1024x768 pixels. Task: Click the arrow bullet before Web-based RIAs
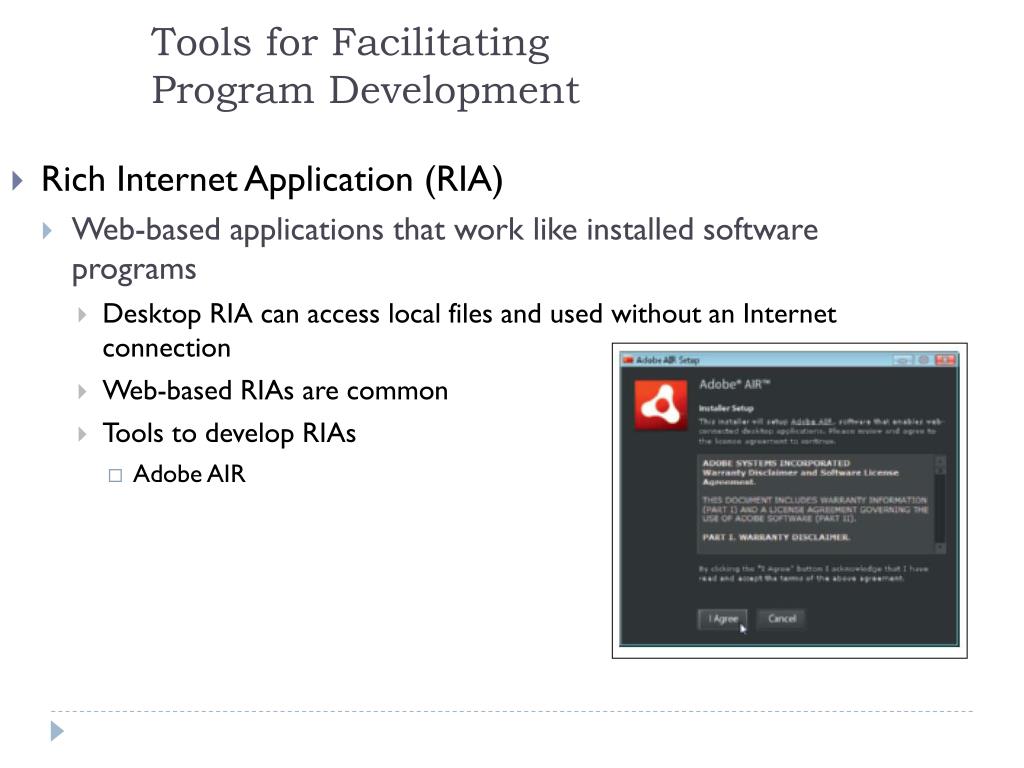point(82,392)
